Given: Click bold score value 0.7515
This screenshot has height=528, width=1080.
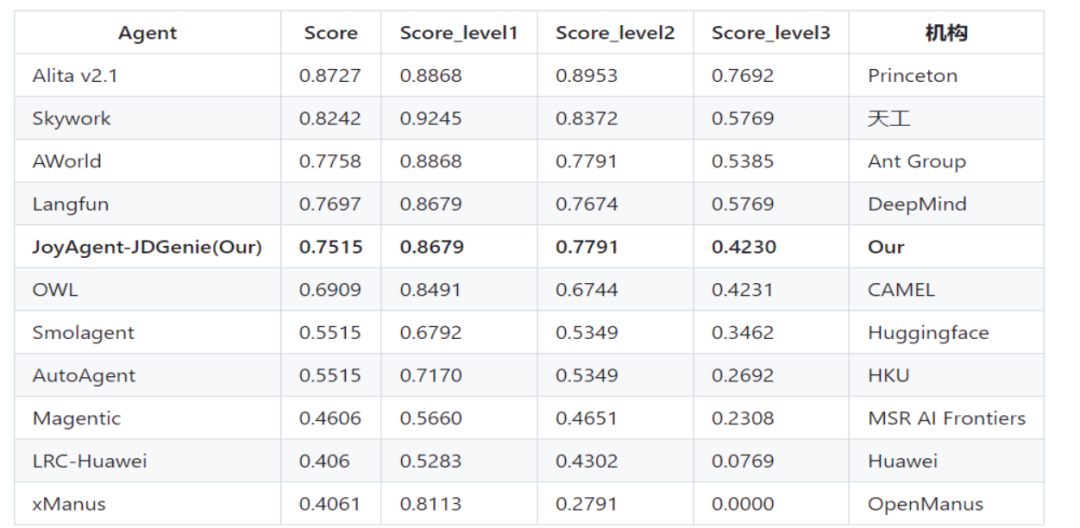Looking at the screenshot, I should pyautogui.click(x=331, y=246).
